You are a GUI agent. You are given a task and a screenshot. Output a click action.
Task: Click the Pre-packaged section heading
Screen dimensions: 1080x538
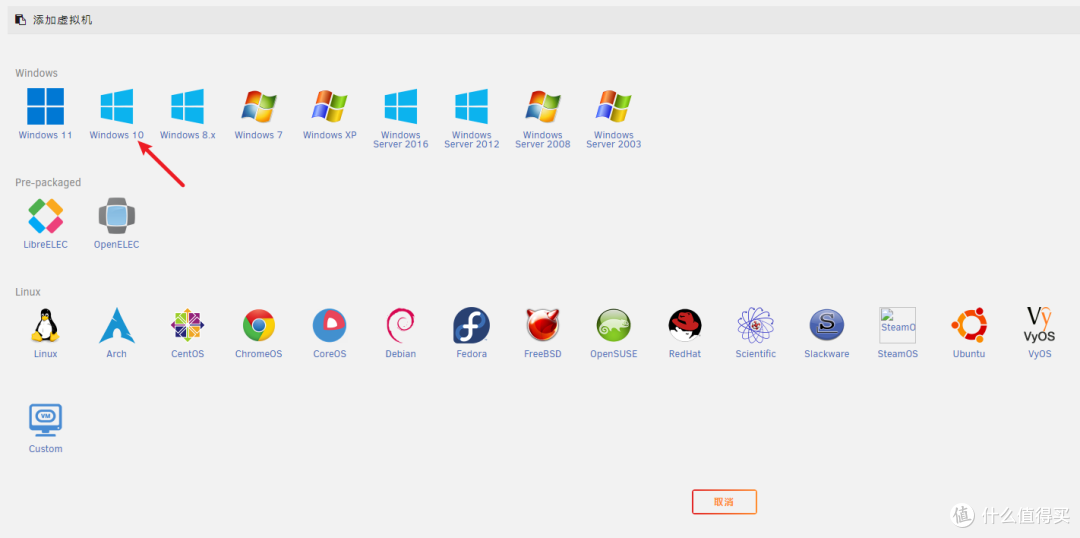click(x=48, y=183)
